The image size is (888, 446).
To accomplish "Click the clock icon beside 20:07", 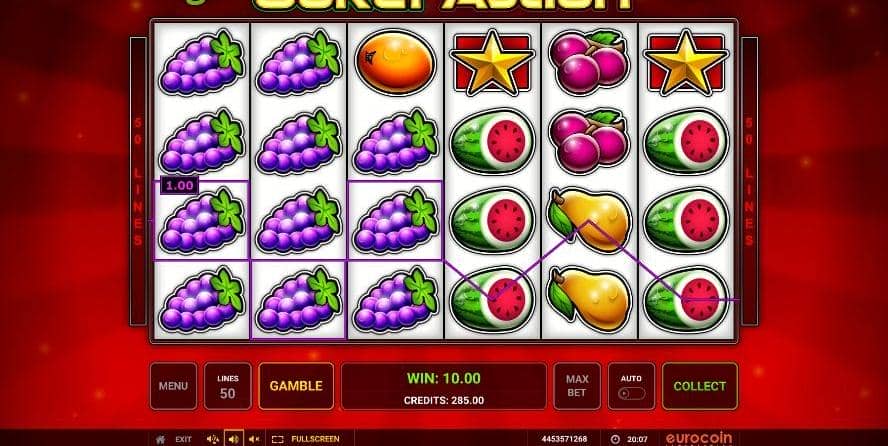I will pos(616,439).
